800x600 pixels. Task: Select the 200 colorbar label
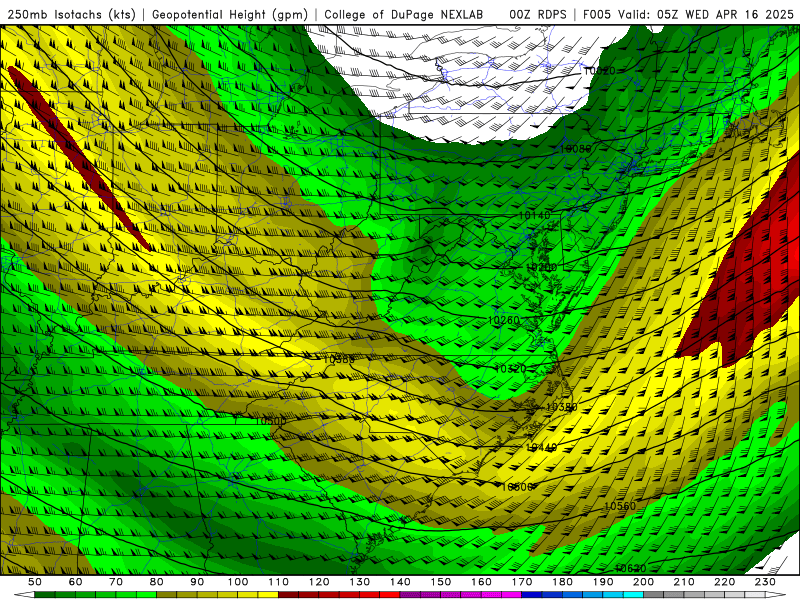pos(643,582)
